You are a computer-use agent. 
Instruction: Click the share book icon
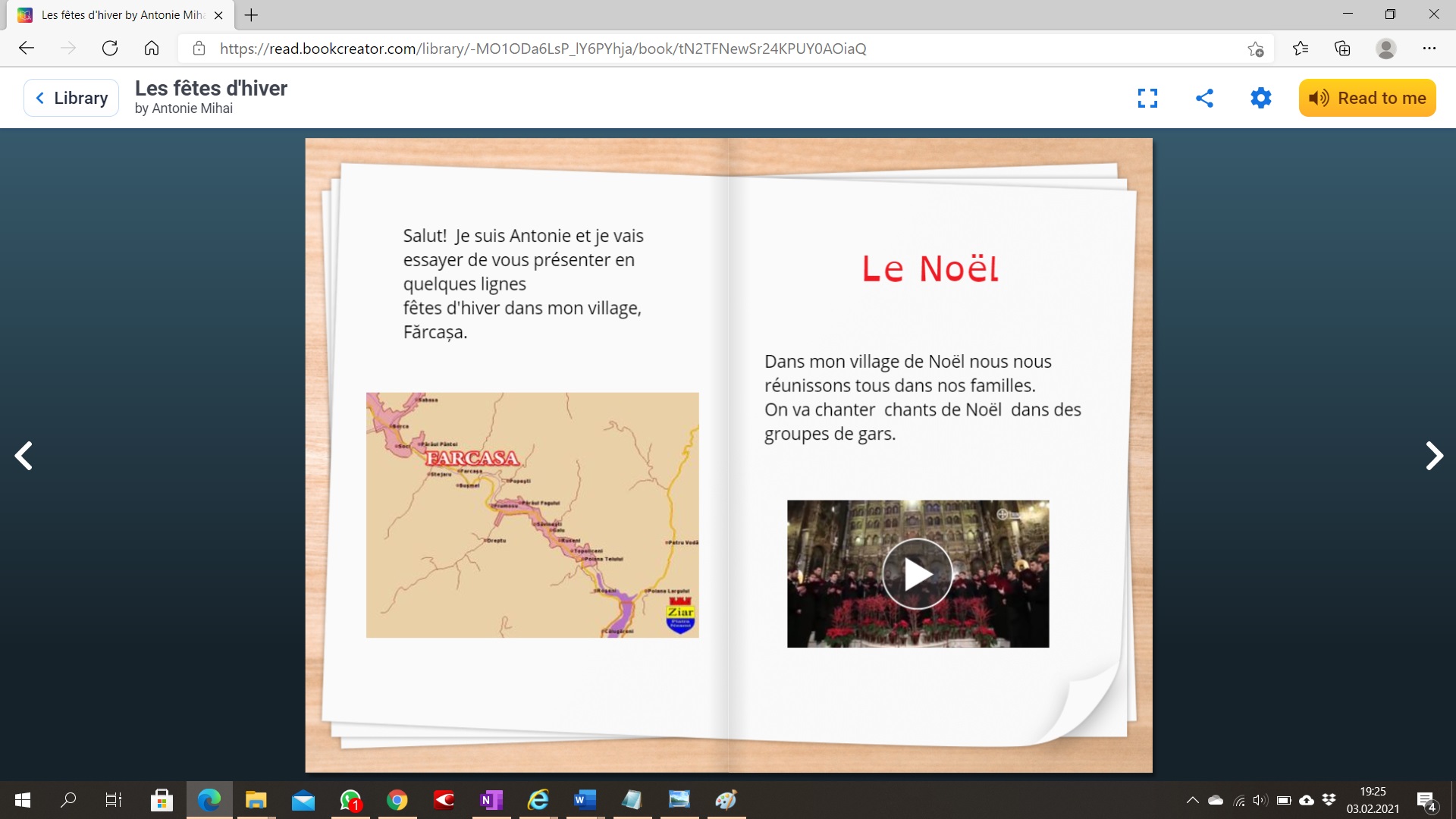click(1204, 98)
